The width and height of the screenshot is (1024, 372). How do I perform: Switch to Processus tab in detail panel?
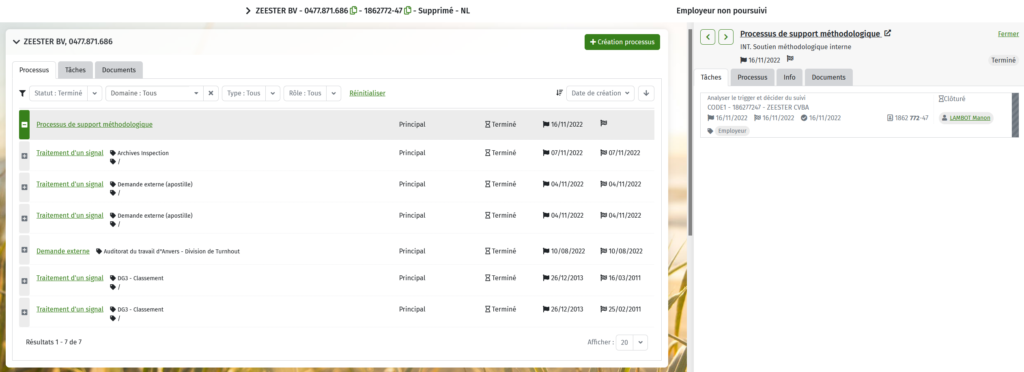[752, 77]
